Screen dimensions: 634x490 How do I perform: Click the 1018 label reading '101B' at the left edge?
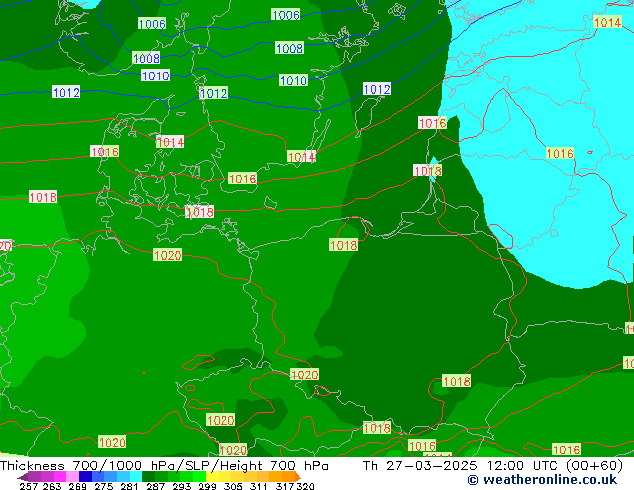click(43, 197)
